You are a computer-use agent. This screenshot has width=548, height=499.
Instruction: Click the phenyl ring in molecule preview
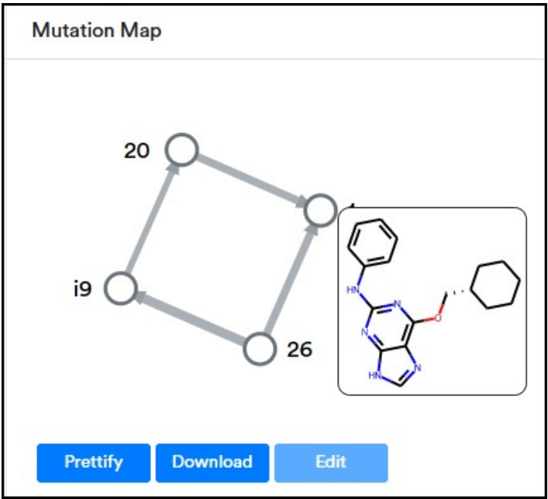[373, 241]
